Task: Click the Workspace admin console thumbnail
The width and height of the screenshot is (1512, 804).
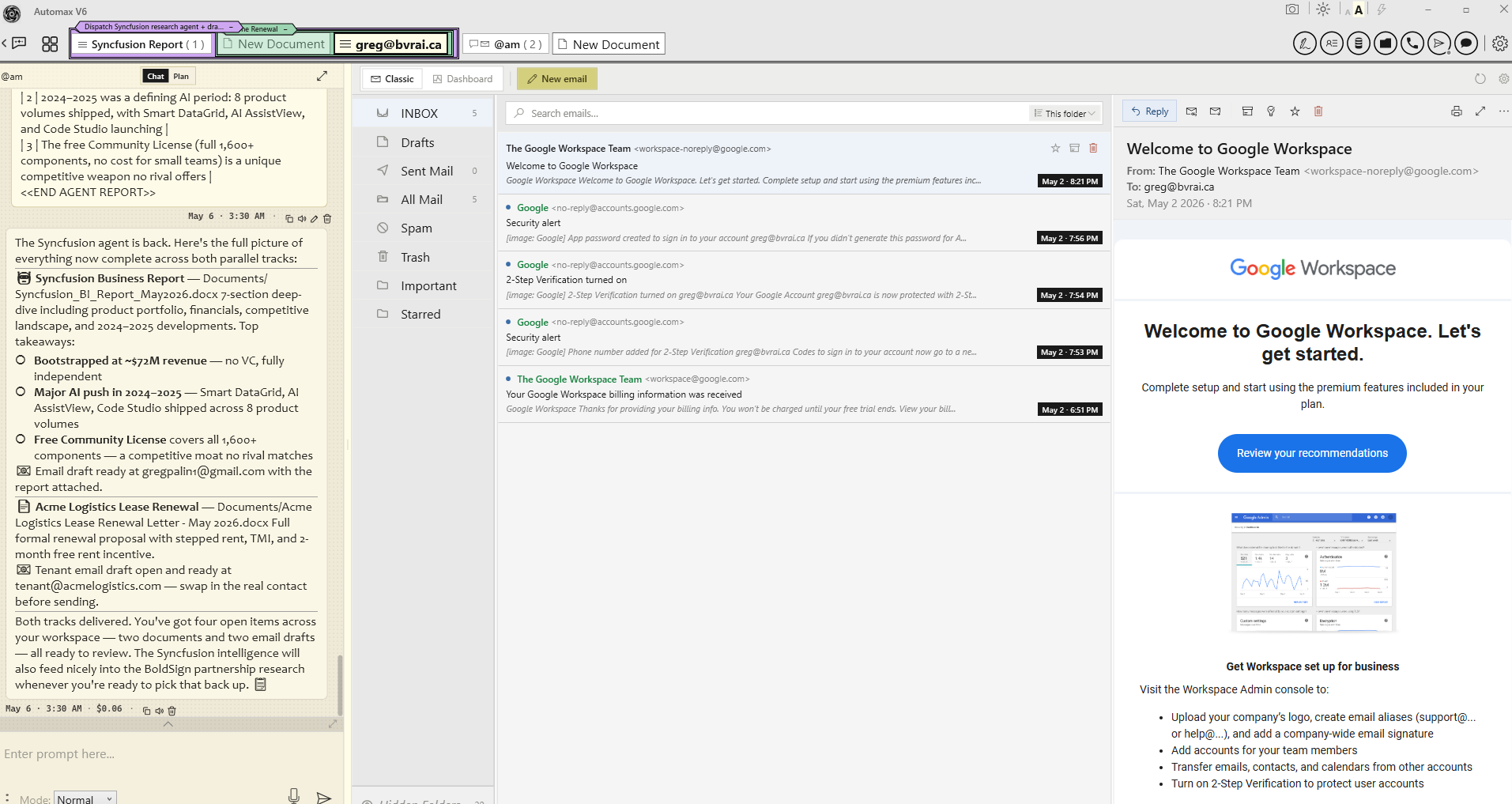Action: [1313, 572]
